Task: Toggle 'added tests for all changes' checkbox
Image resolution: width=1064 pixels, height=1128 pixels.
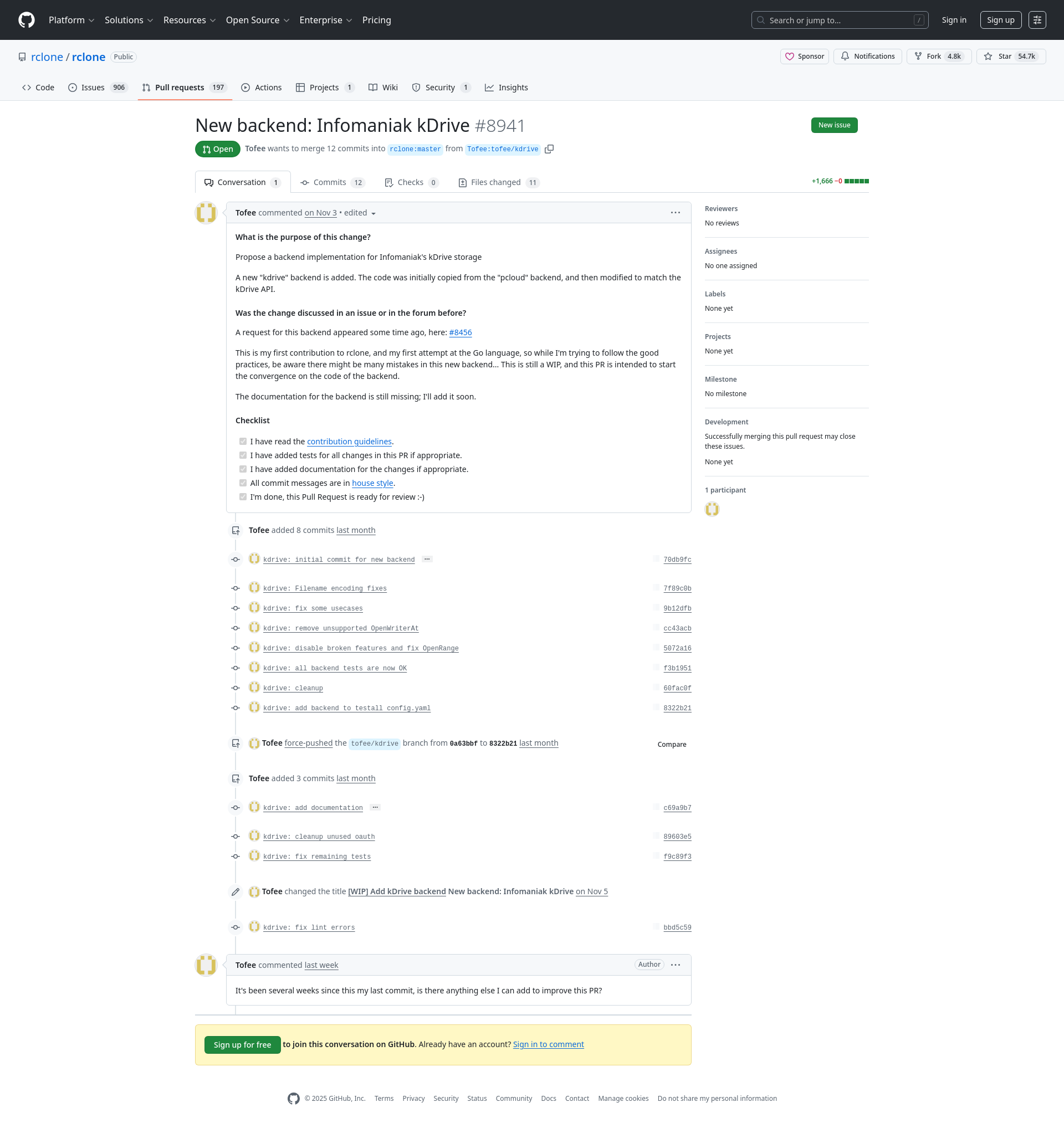Action: [243, 455]
